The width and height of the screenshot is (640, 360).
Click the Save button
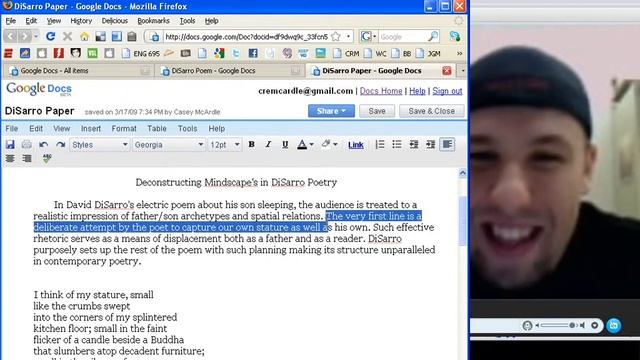[x=377, y=111]
